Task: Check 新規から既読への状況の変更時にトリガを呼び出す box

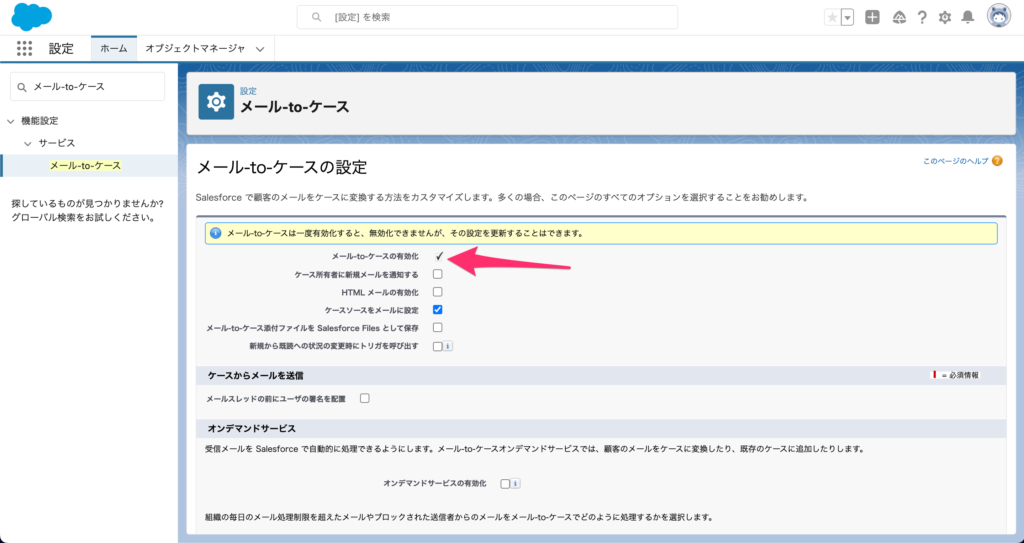Action: point(438,346)
